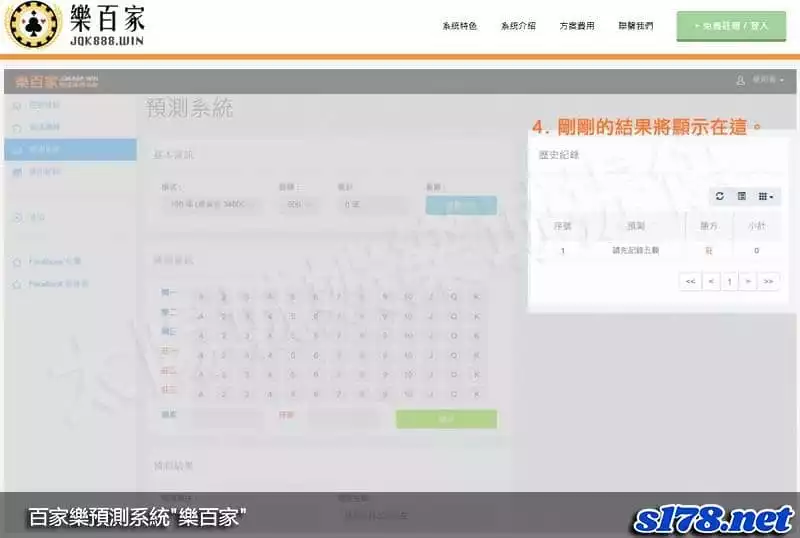The image size is (800, 538).
Task: Open the 模式 mode dropdown
Action: click(x=212, y=204)
